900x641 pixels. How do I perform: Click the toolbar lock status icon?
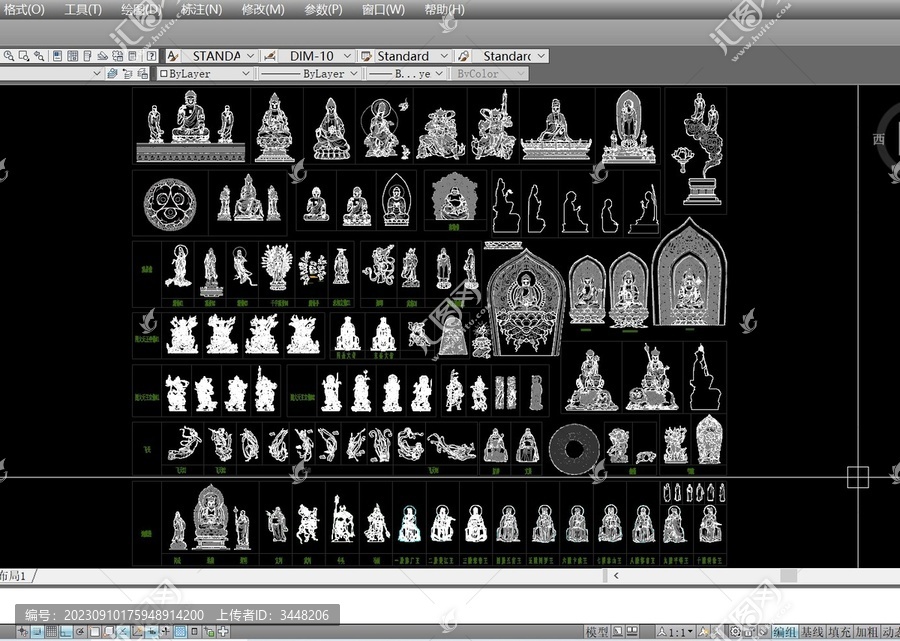[748, 632]
